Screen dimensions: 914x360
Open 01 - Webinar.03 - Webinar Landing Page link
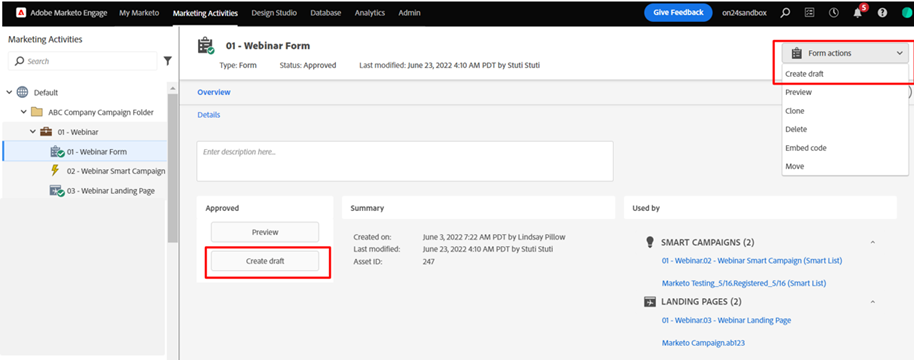726,320
